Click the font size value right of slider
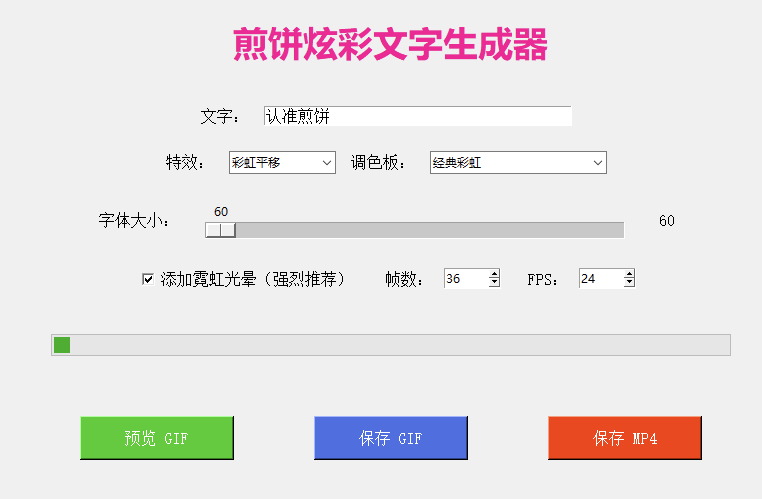This screenshot has height=499, width=762. [x=667, y=221]
